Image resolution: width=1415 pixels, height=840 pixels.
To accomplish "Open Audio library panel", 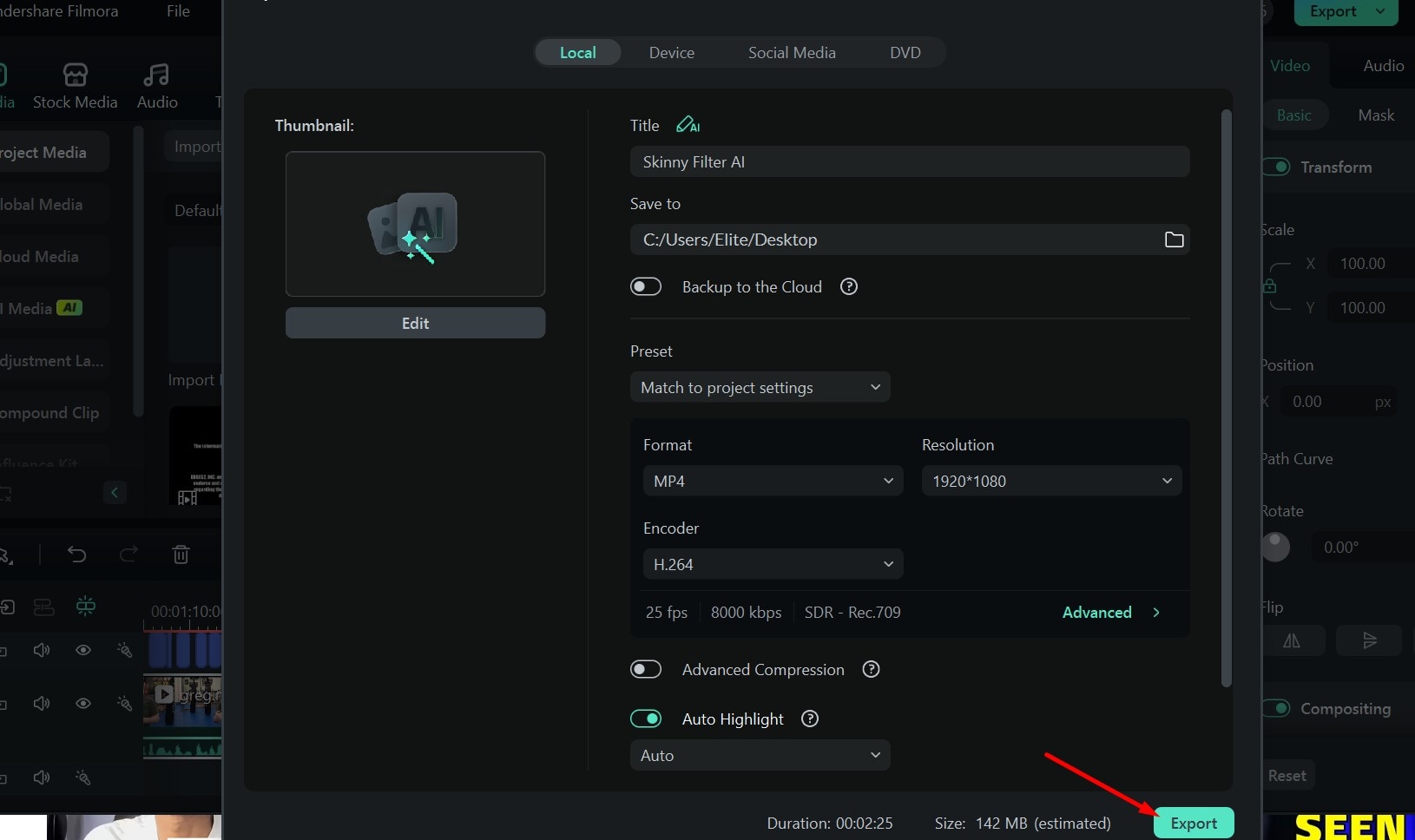I will click(x=157, y=87).
